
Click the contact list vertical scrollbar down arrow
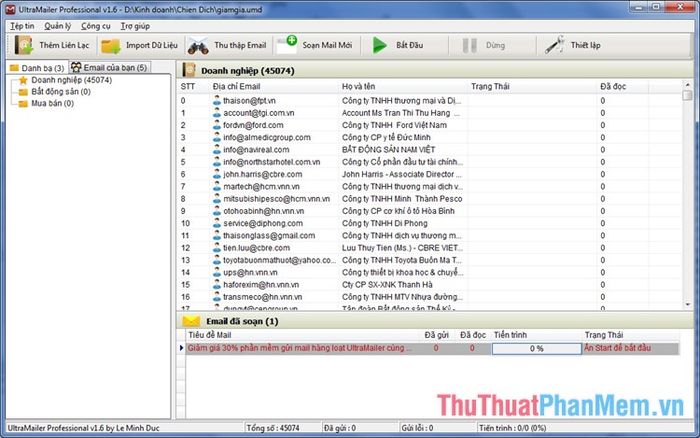687,306
